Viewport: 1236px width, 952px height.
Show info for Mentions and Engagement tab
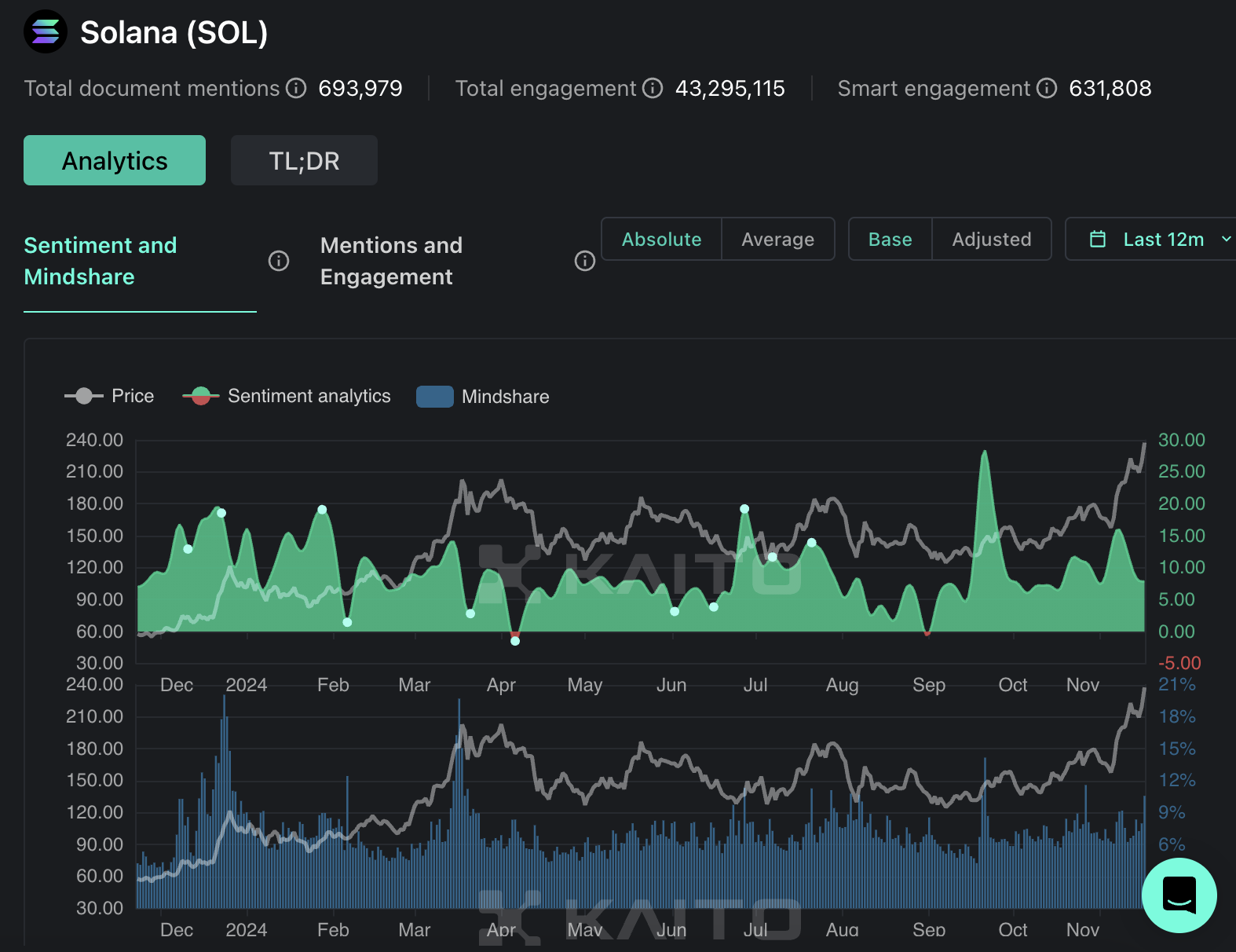point(585,261)
